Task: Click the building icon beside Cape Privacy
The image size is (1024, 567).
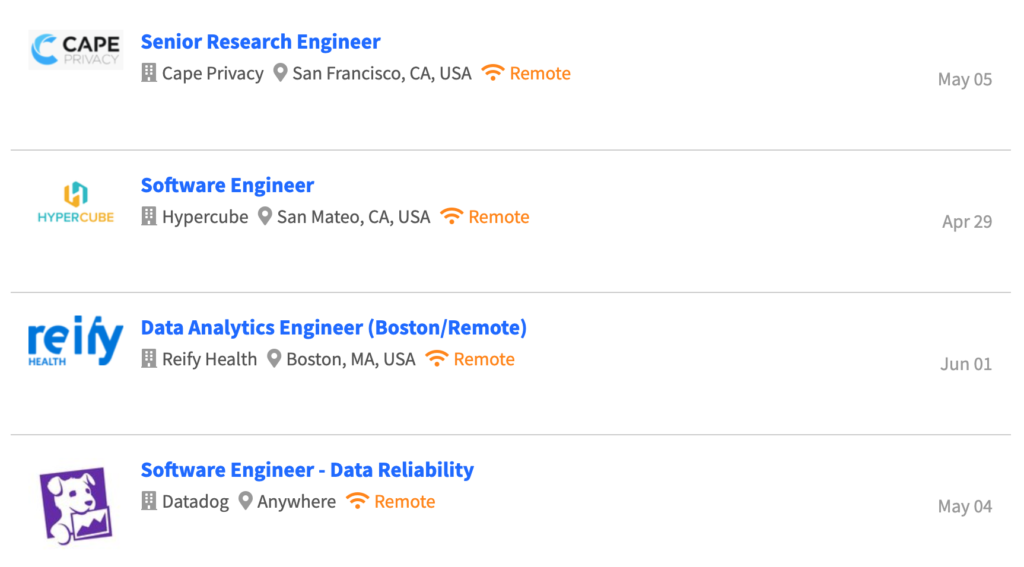Action: (x=149, y=73)
